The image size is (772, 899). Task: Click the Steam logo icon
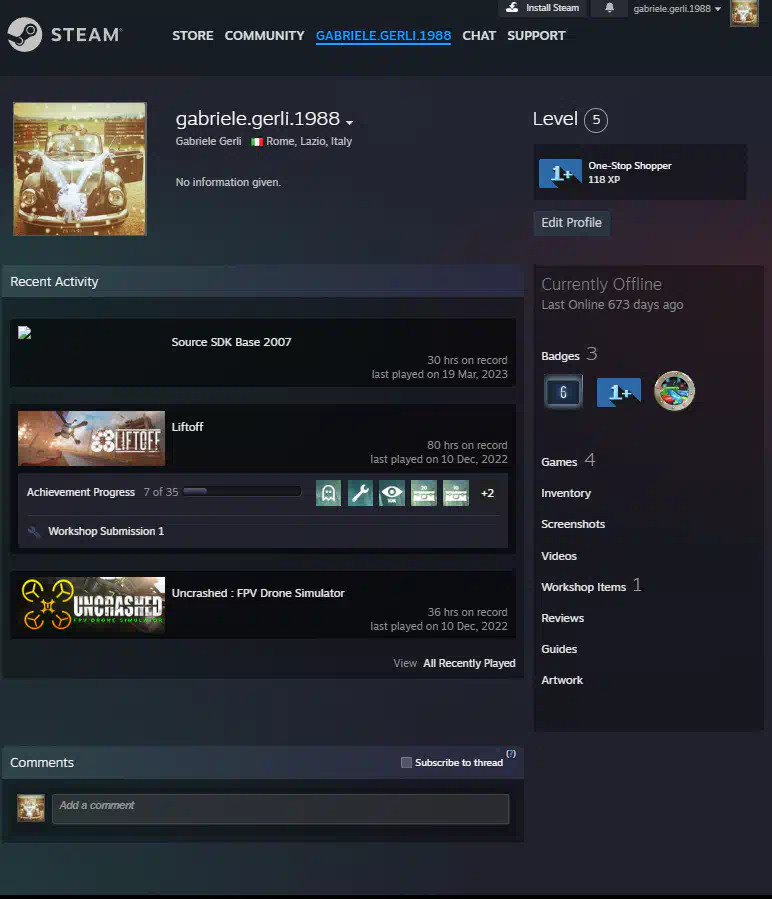point(25,34)
